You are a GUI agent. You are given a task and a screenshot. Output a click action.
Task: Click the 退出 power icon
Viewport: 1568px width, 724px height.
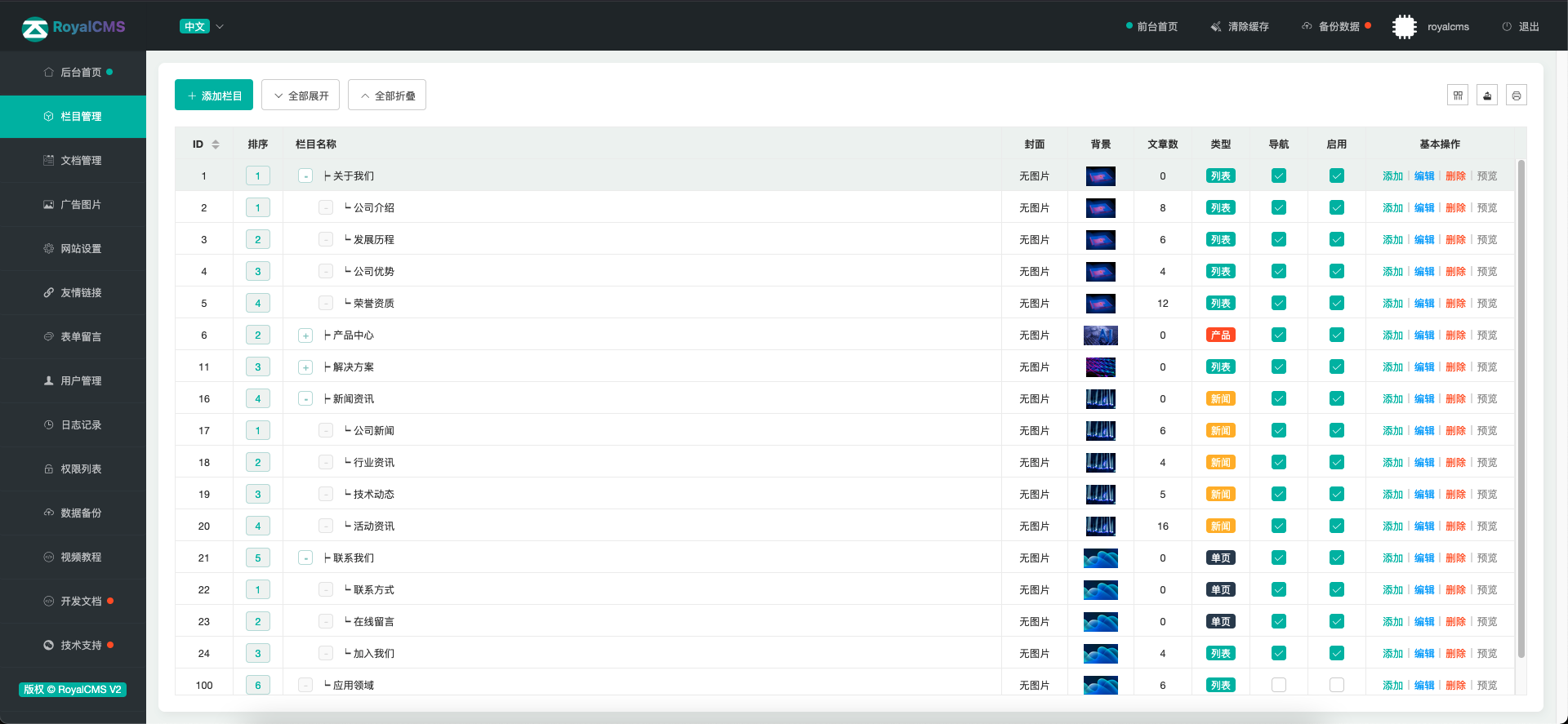coord(1507,27)
